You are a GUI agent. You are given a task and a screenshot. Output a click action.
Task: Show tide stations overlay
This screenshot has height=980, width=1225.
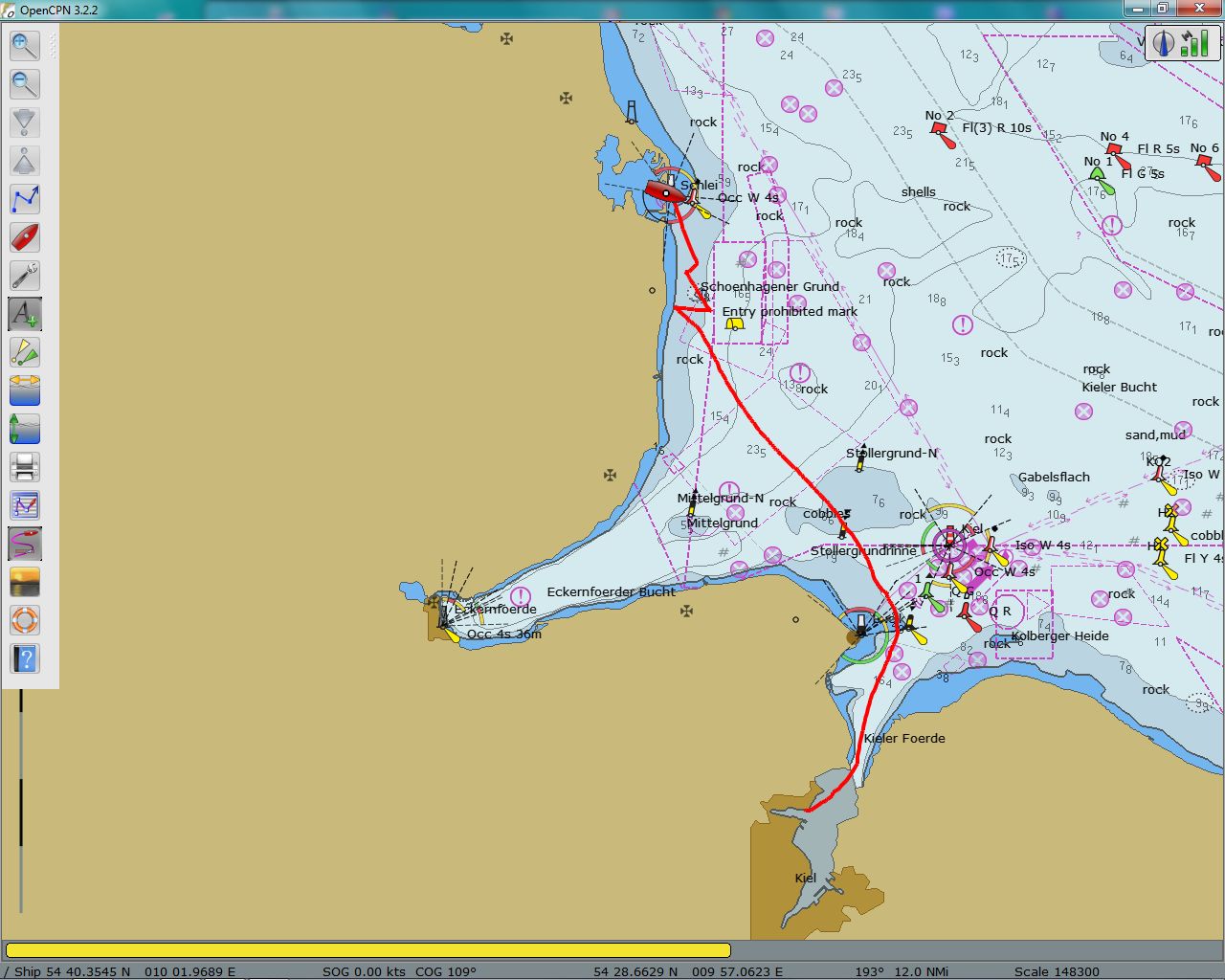pyautogui.click(x=24, y=429)
